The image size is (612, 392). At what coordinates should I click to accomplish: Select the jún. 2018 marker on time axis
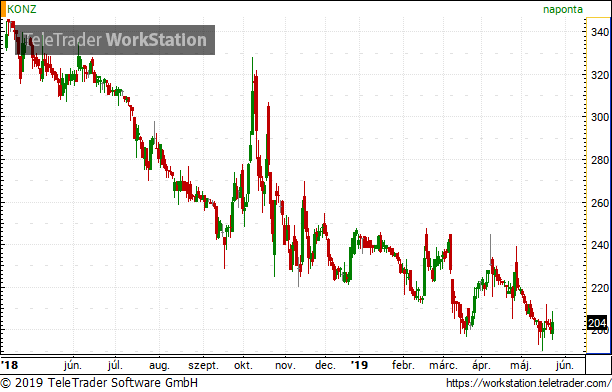(73, 365)
